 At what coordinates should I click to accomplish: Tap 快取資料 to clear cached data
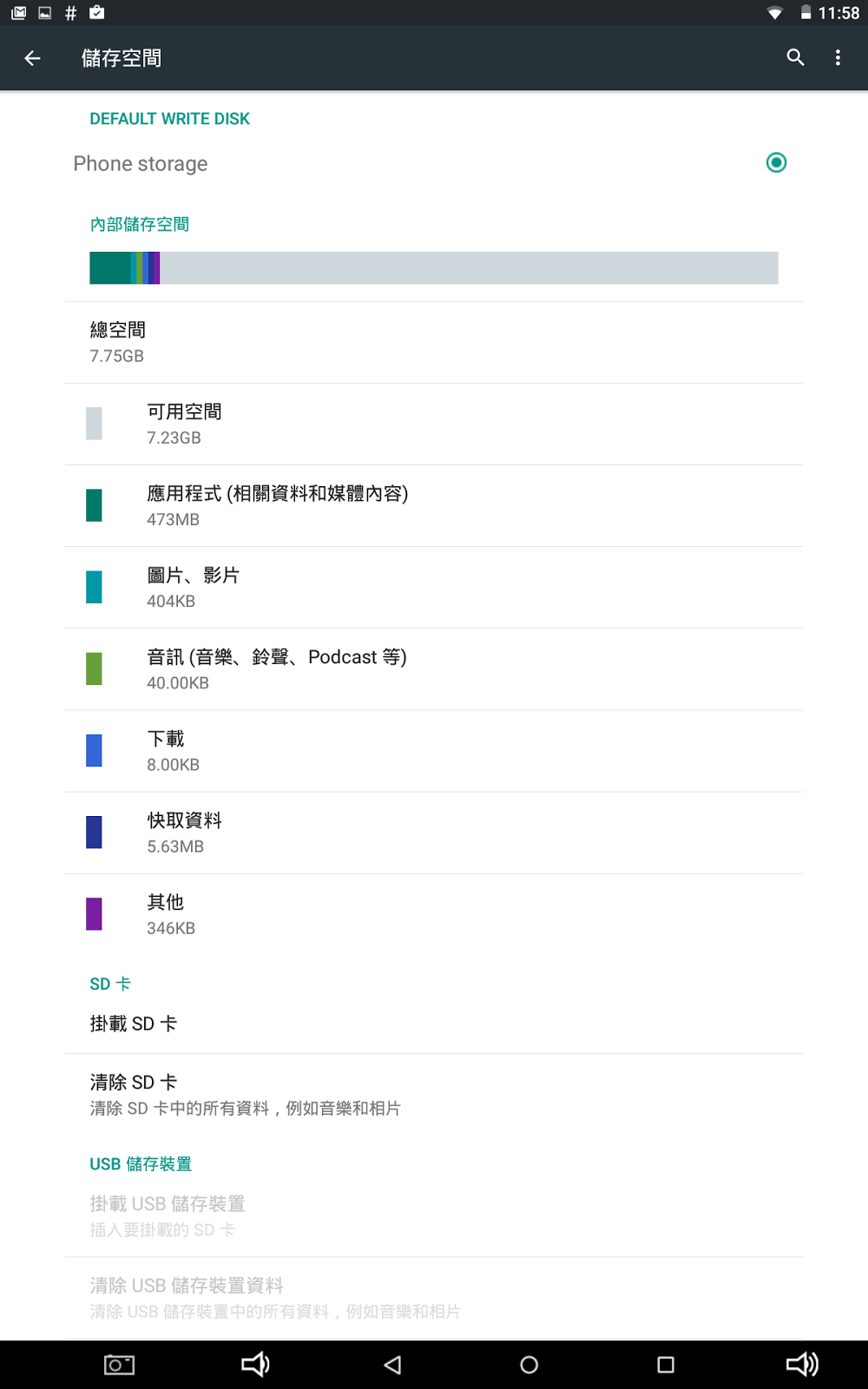pyautogui.click(x=434, y=833)
